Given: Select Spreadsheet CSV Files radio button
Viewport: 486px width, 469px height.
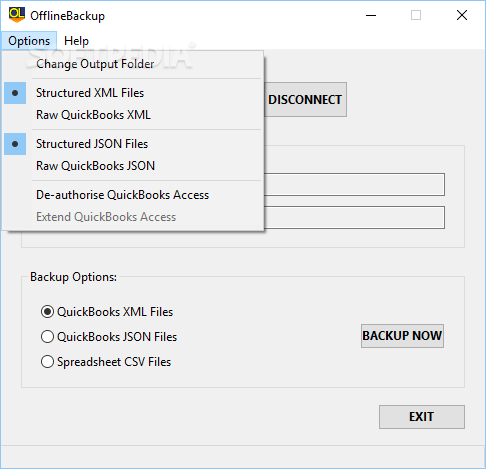Looking at the screenshot, I should [x=106, y=362].
